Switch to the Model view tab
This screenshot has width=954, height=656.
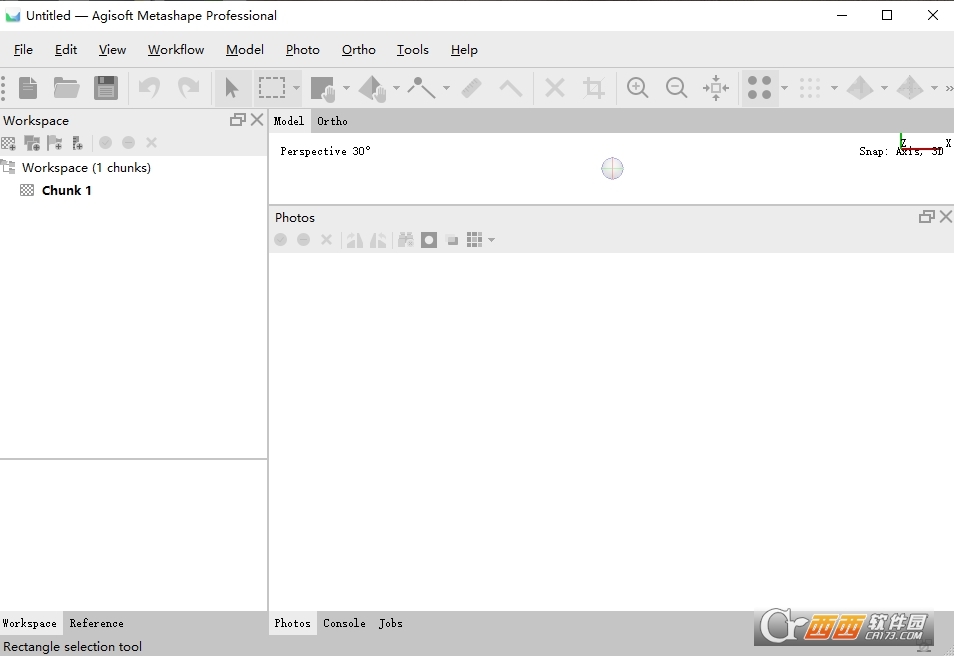tap(290, 121)
